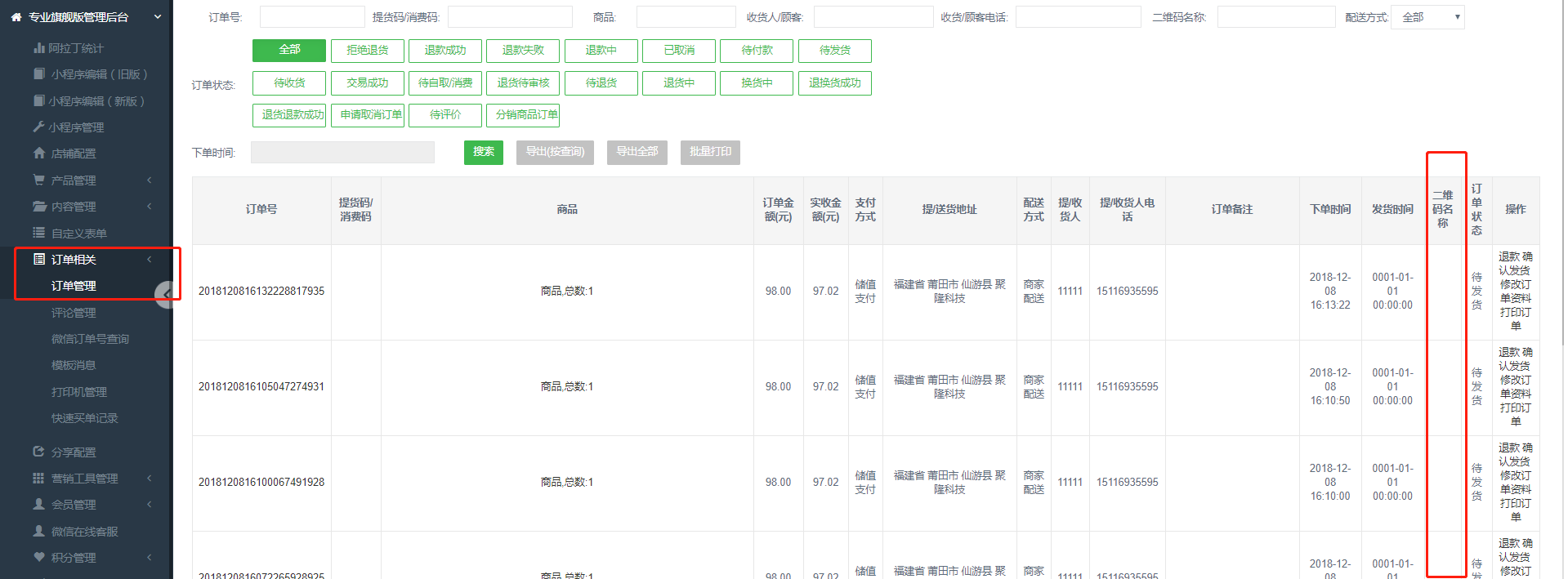Click the 阿拉丁统计 bar chart icon
The width and height of the screenshot is (1568, 579).
38,48
